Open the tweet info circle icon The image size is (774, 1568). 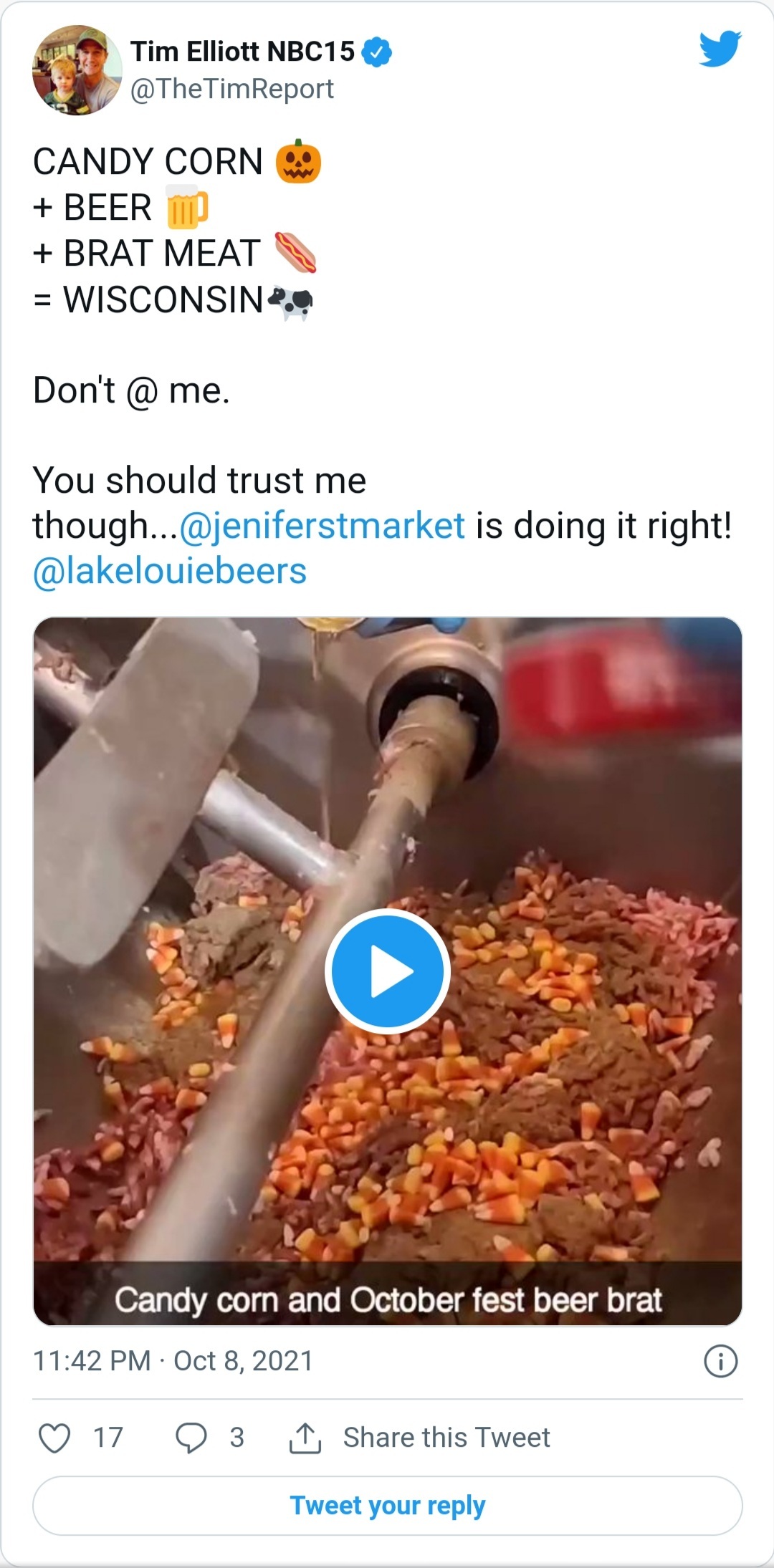click(x=720, y=1362)
